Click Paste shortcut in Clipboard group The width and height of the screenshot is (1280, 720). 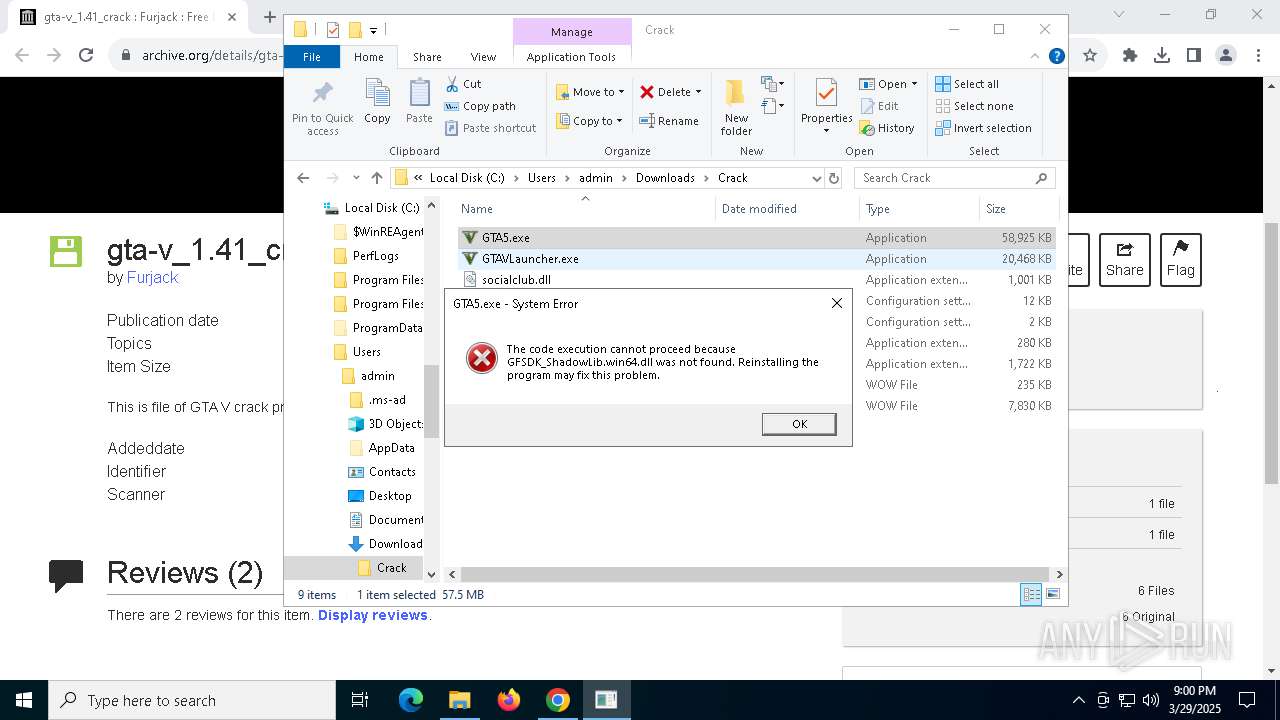point(490,128)
